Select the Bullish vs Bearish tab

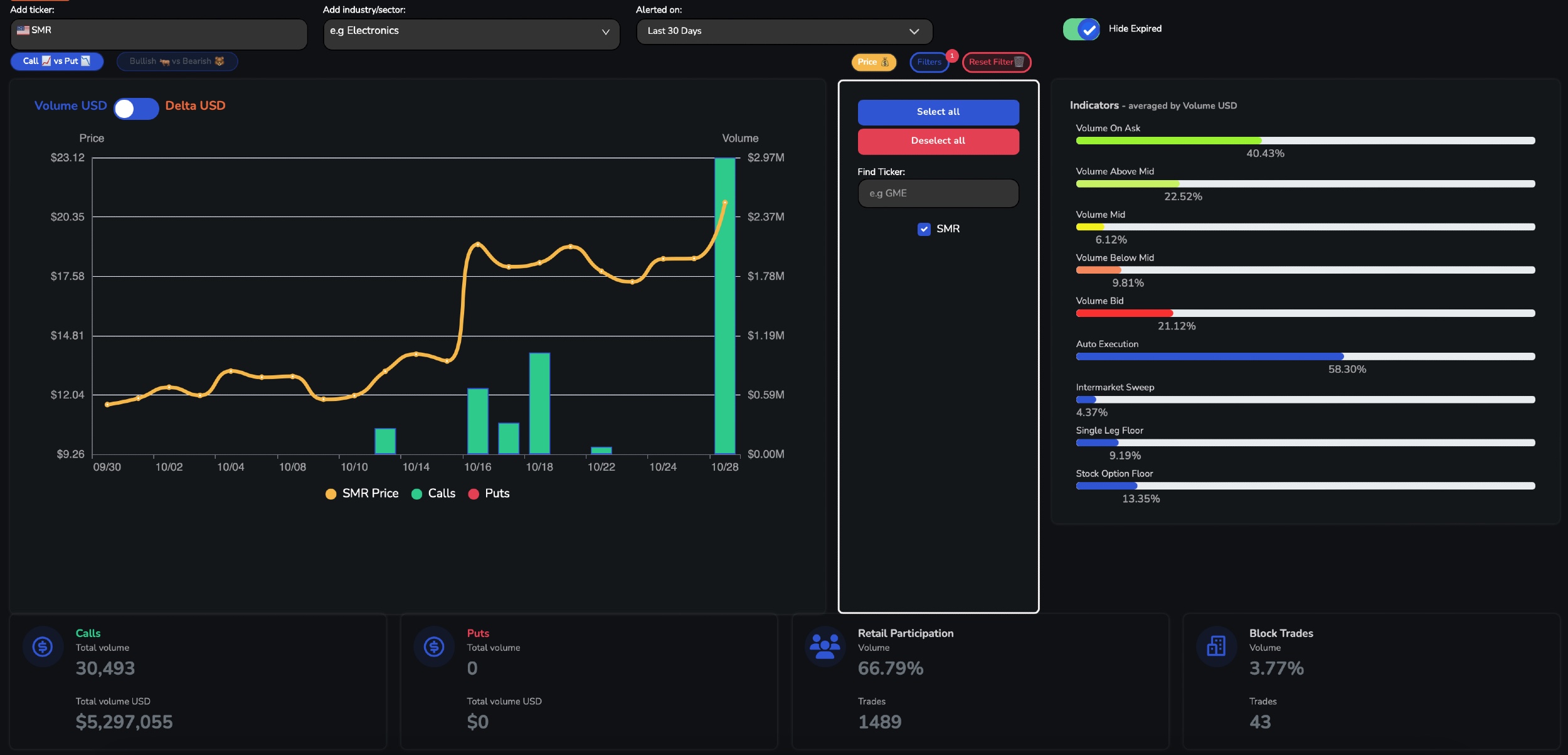coord(177,61)
